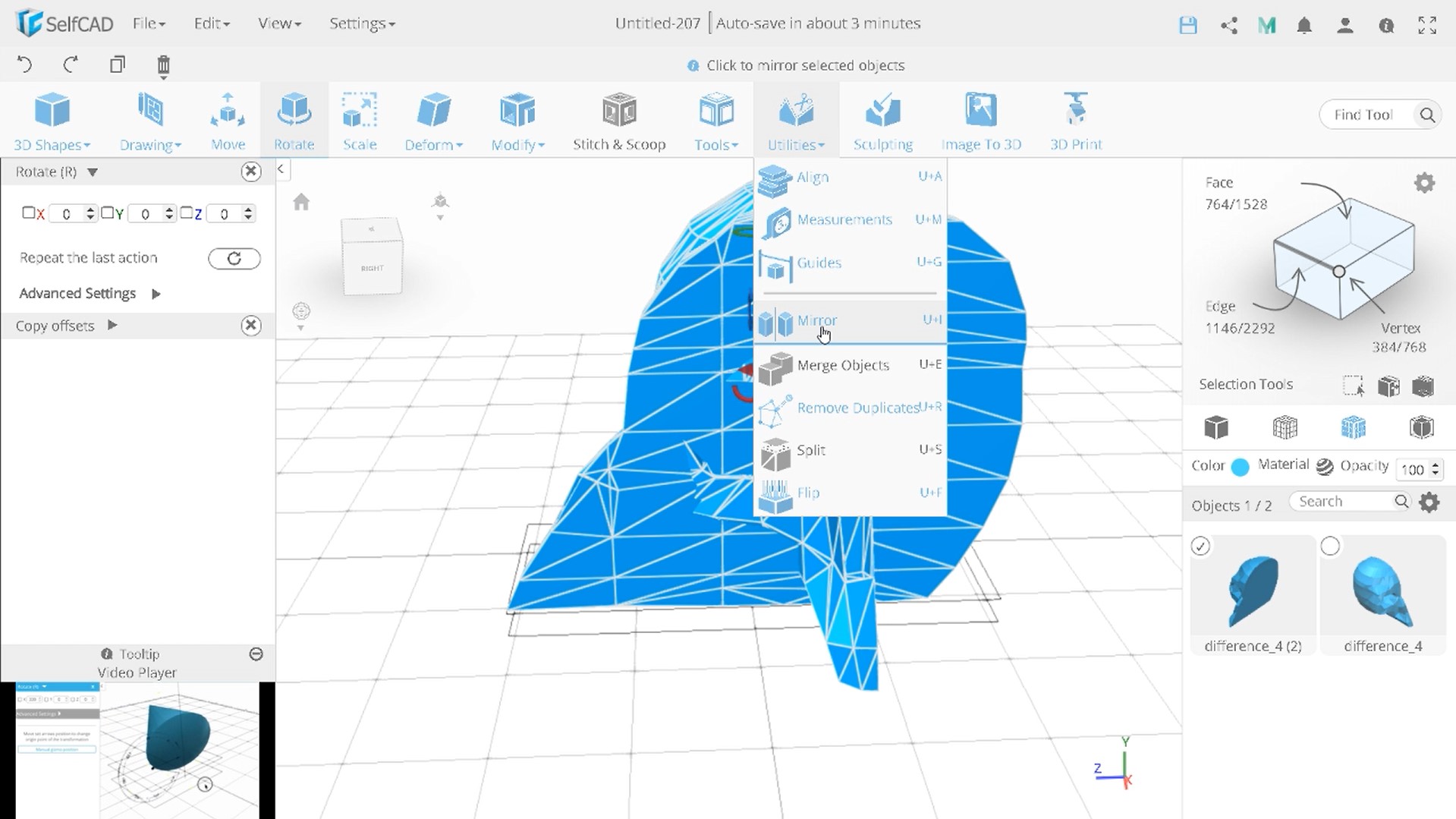Click the home view icon
The image size is (1456, 819).
pyautogui.click(x=301, y=202)
